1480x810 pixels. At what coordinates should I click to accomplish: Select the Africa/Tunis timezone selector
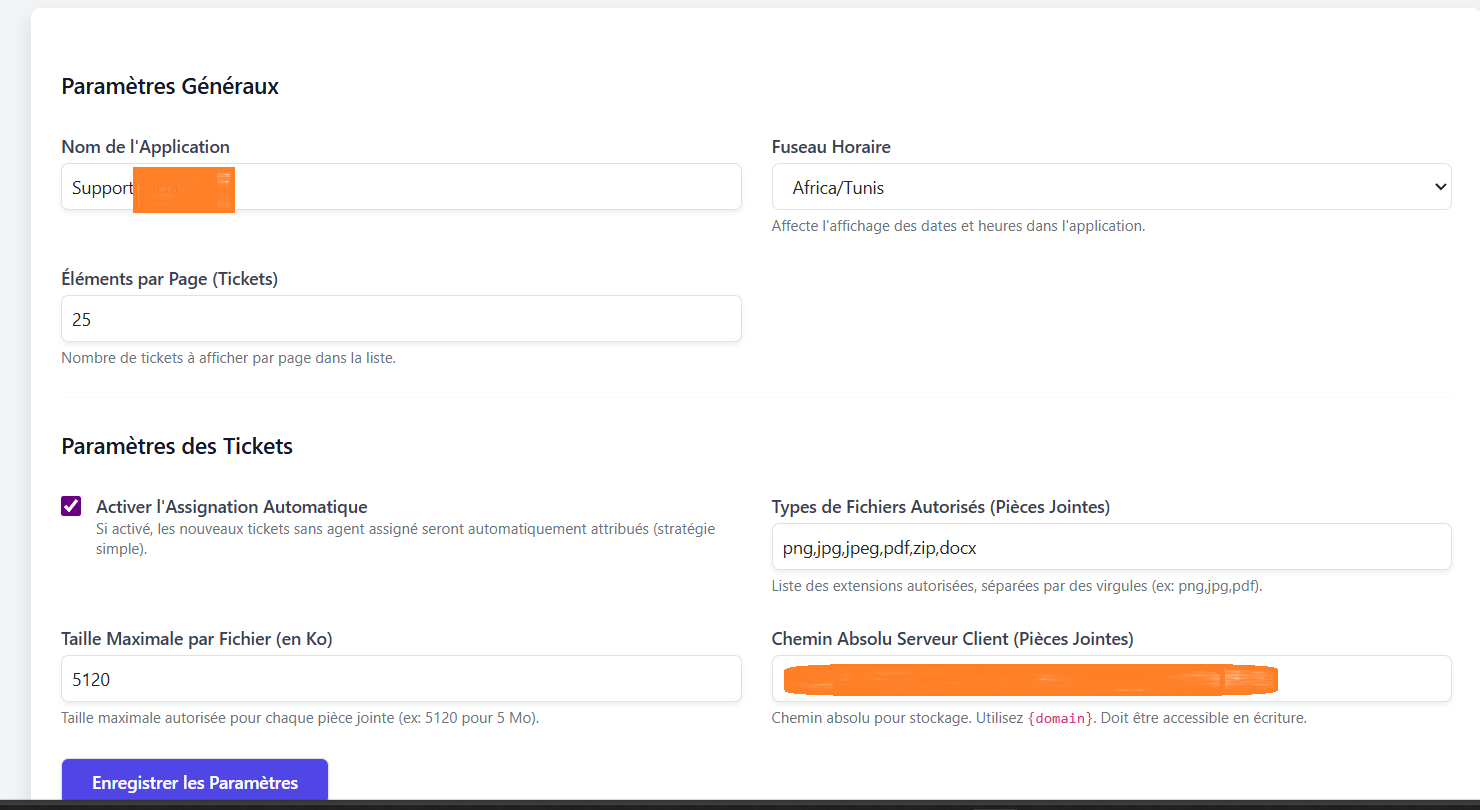[1110, 186]
